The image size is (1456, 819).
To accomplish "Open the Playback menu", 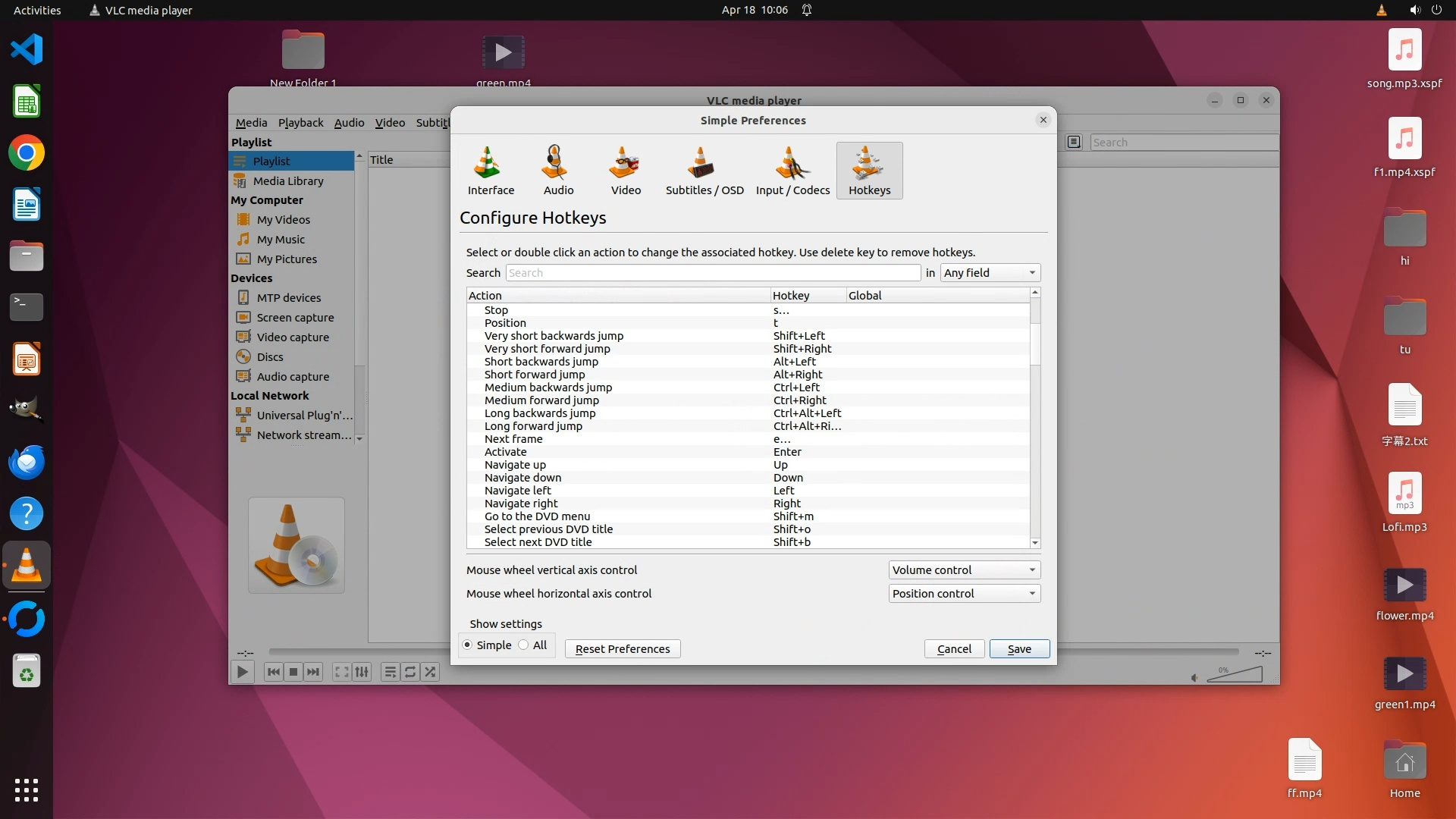I will [x=300, y=123].
